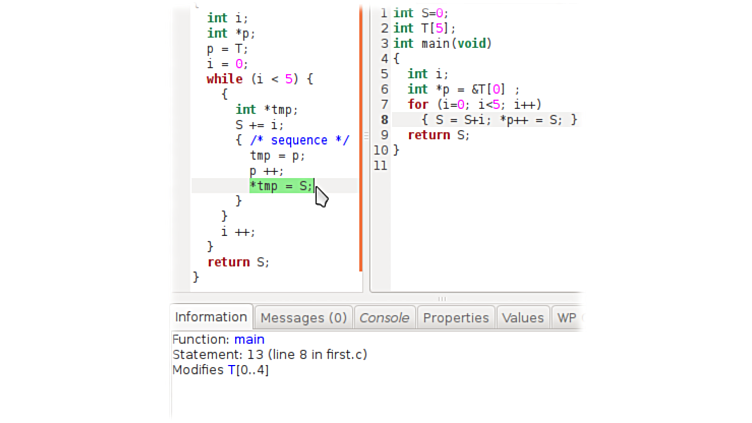Click line 6 'int *p = &T[0]' in source

(x=463, y=90)
